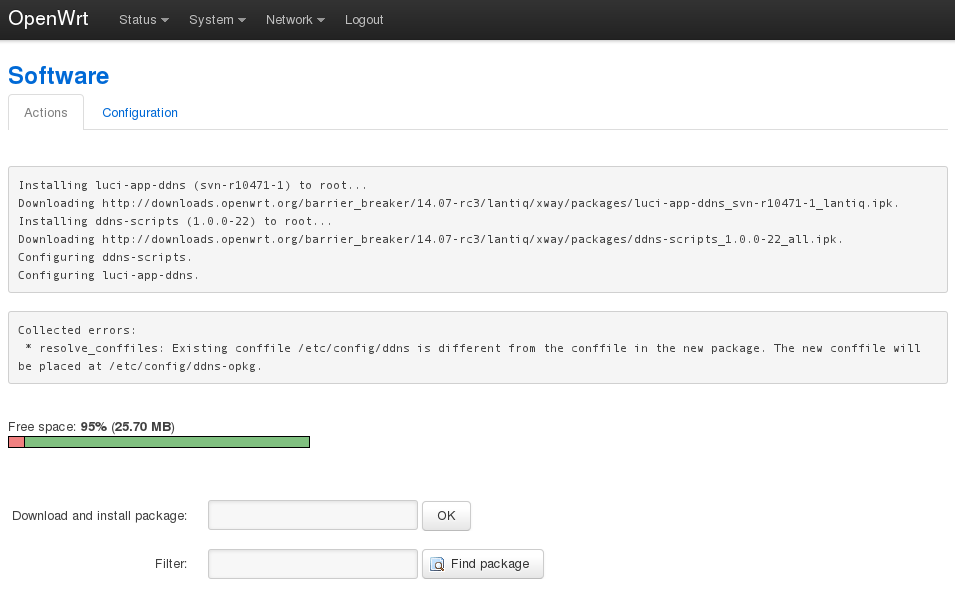Expand the Status dropdown menu
Viewport: 955px width, 590px height.
tap(143, 20)
